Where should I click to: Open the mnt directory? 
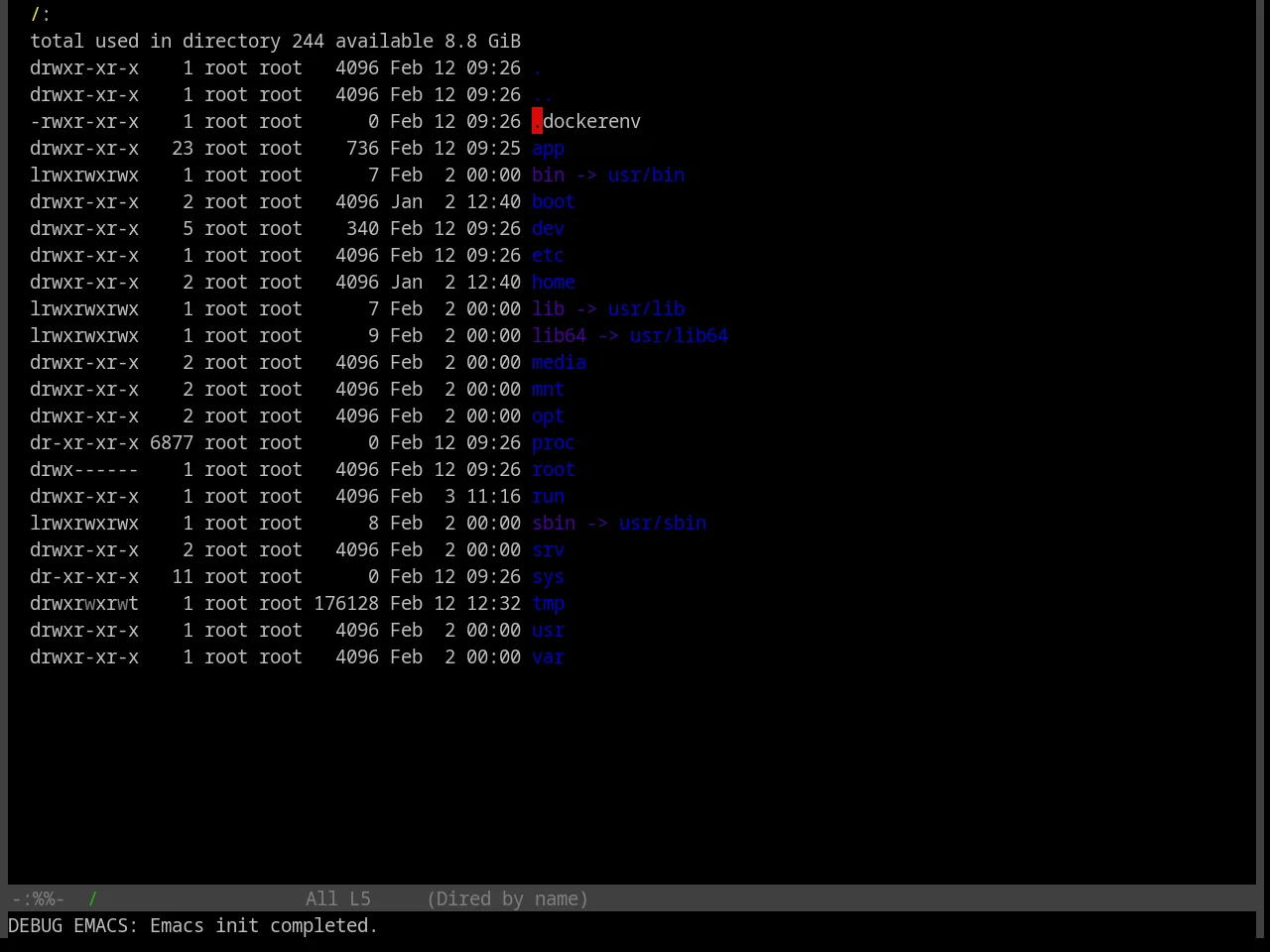click(548, 389)
